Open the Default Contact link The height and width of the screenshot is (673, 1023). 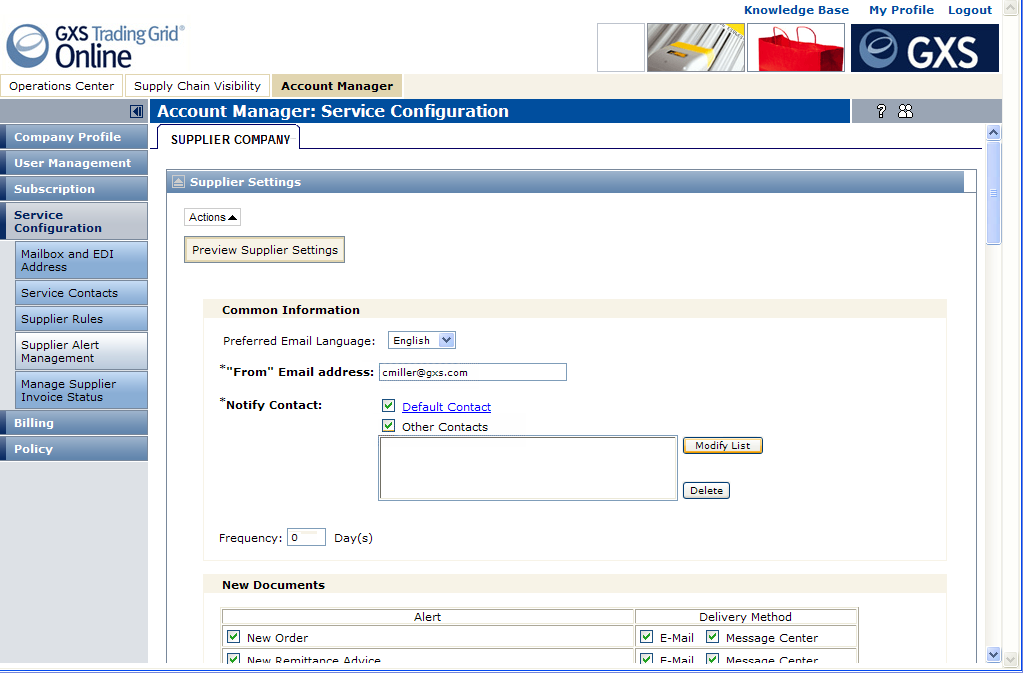pyautogui.click(x=446, y=407)
